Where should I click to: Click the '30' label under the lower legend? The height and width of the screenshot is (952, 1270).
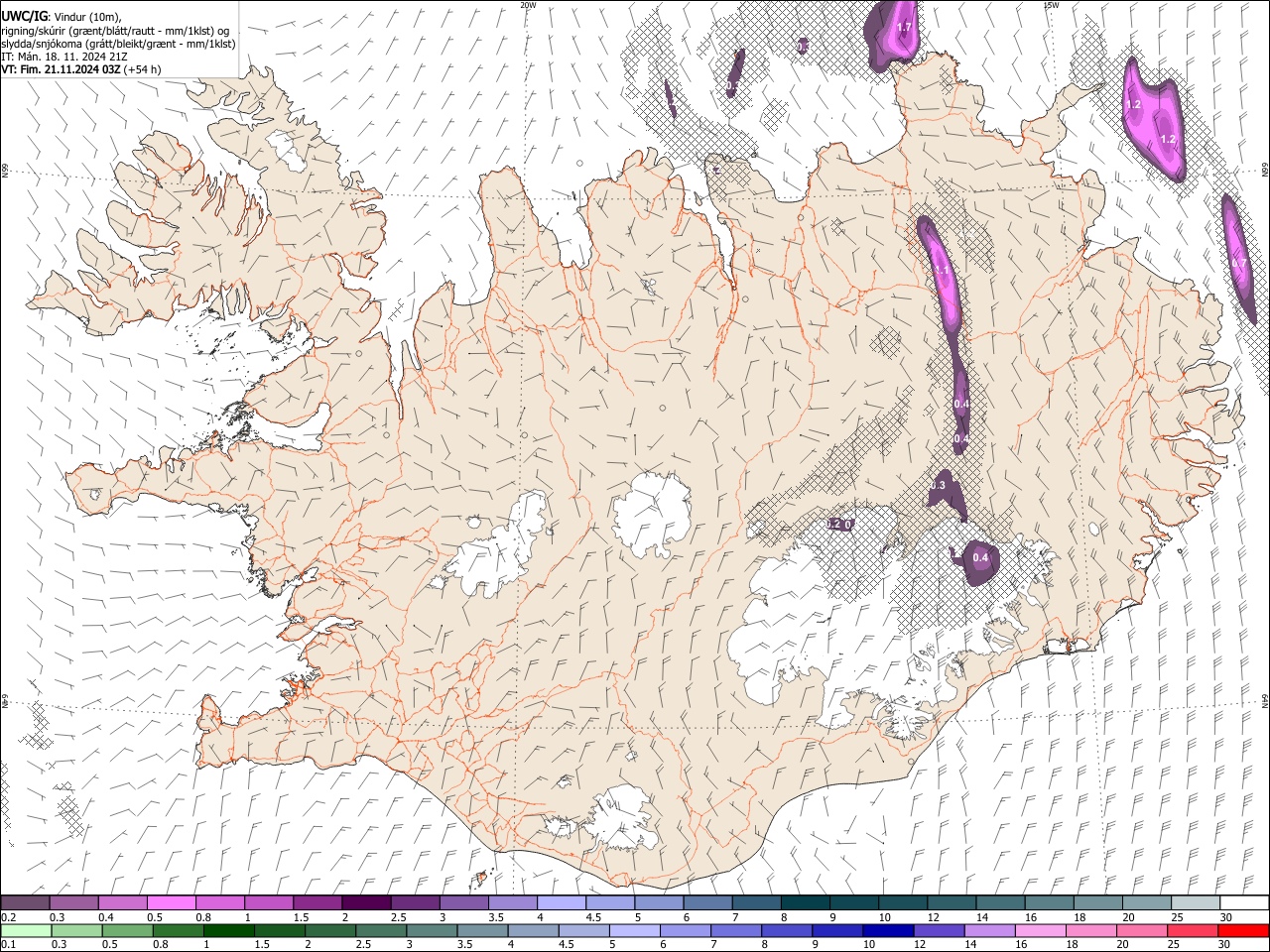[x=1226, y=945]
